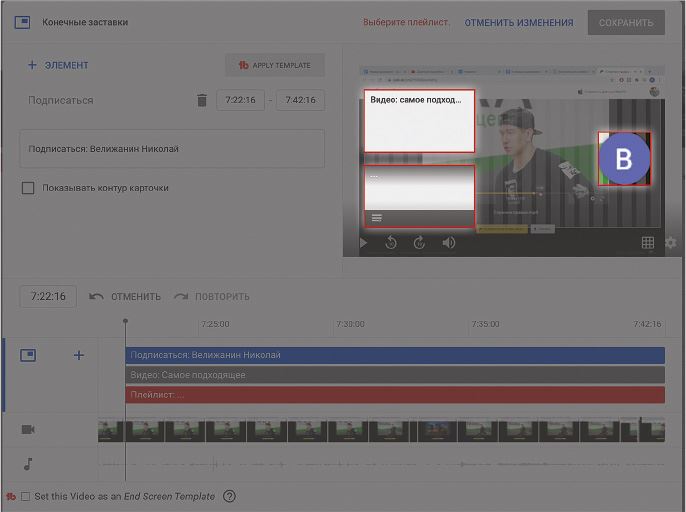Image resolution: width=686 pixels, height=512 pixels.
Task: Mute the preview volume speaker icon
Action: 449,242
